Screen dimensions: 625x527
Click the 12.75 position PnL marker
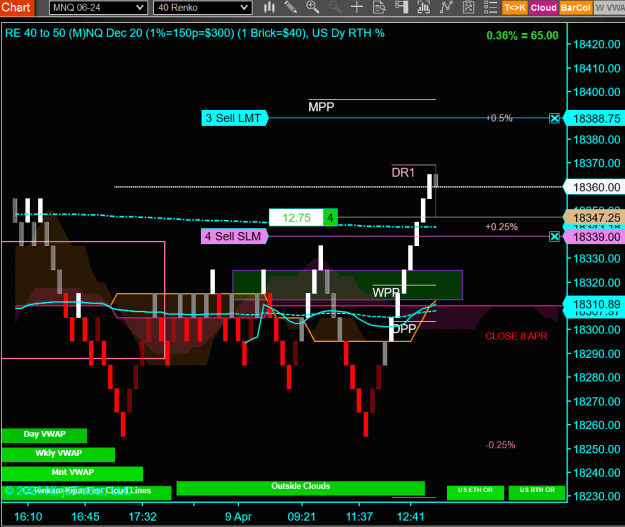[296, 218]
